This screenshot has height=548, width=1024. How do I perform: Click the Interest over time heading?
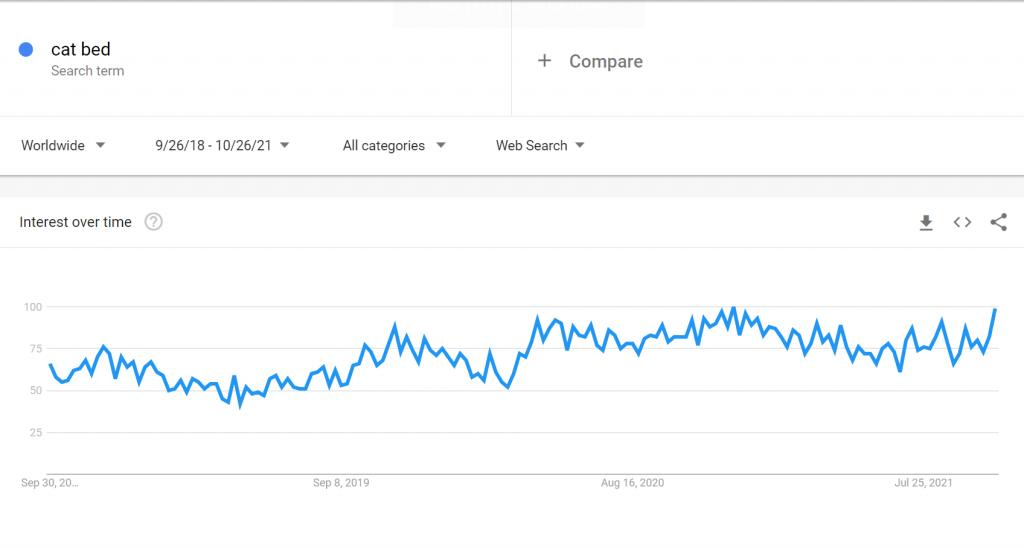[75, 222]
